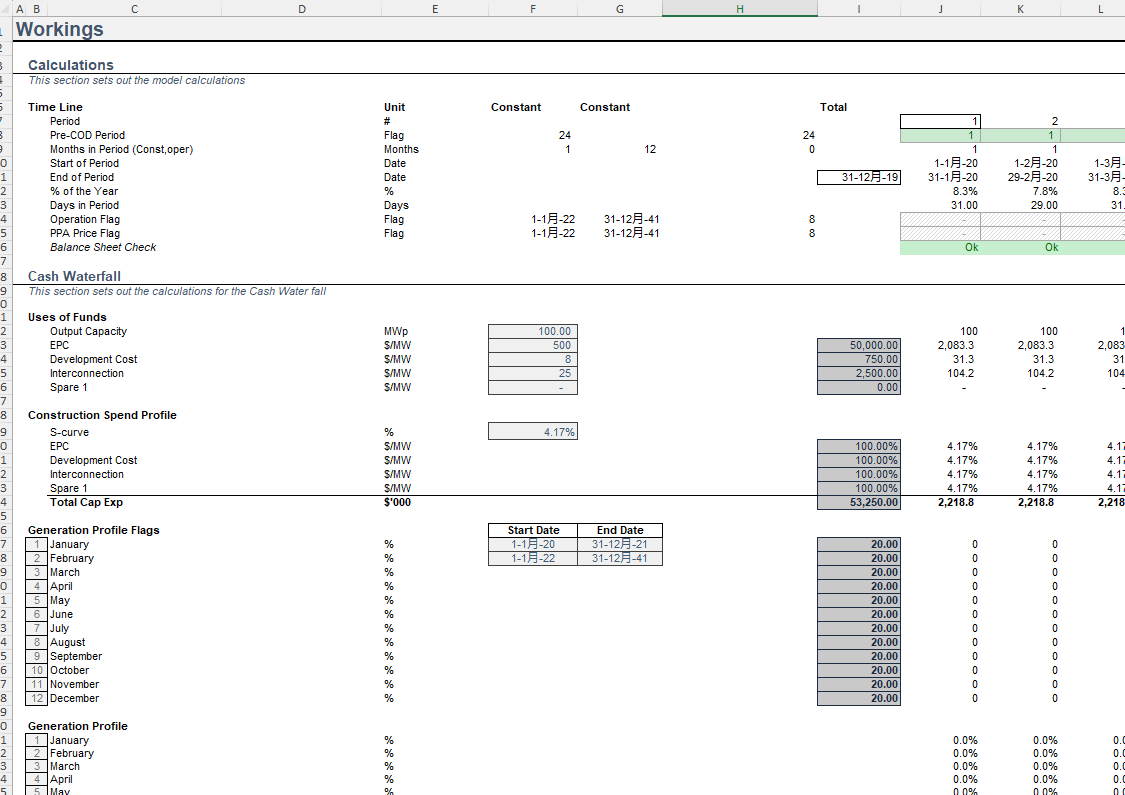1125x795 pixels.
Task: Select the End Date header cell
Action: coord(620,530)
